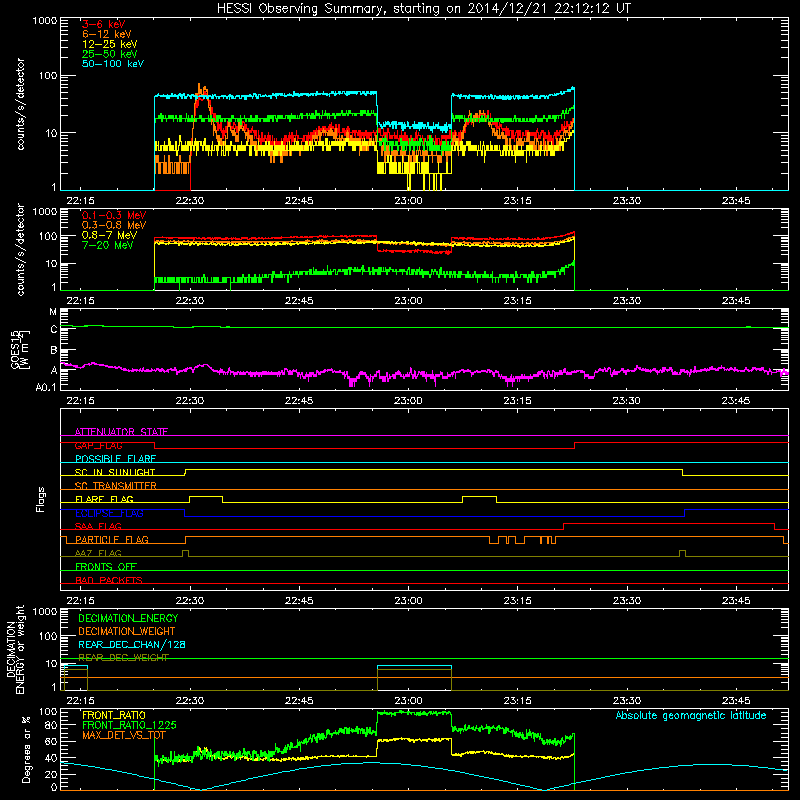Click the GOES15 vertical axis label
The height and width of the screenshot is (800, 800).
pos(20,350)
